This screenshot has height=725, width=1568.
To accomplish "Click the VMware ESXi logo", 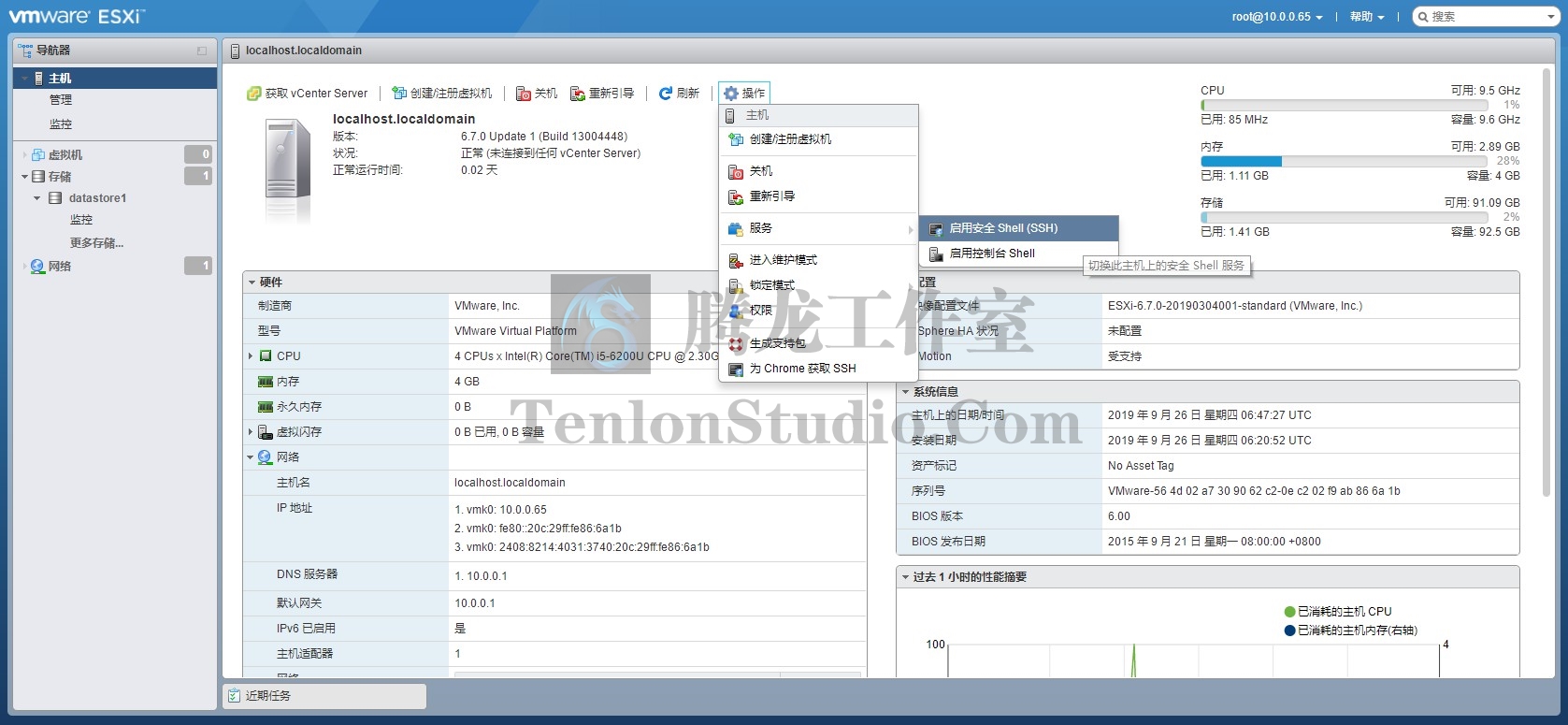I will [77, 16].
